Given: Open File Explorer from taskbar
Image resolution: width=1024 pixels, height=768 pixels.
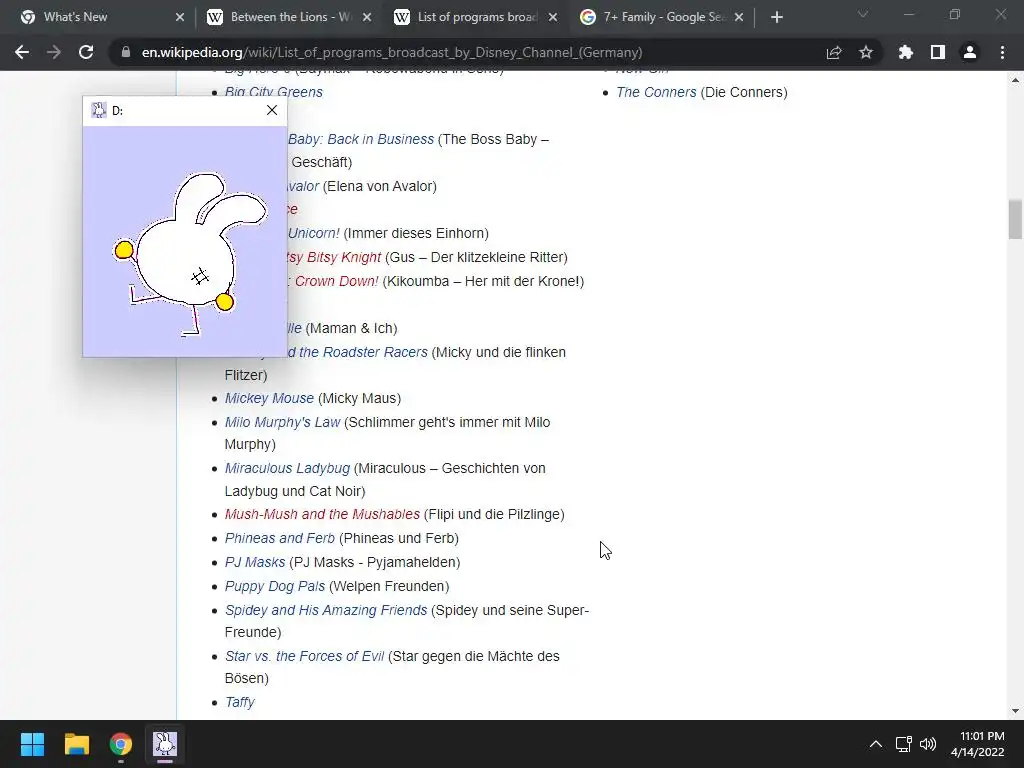Looking at the screenshot, I should tap(76, 744).
